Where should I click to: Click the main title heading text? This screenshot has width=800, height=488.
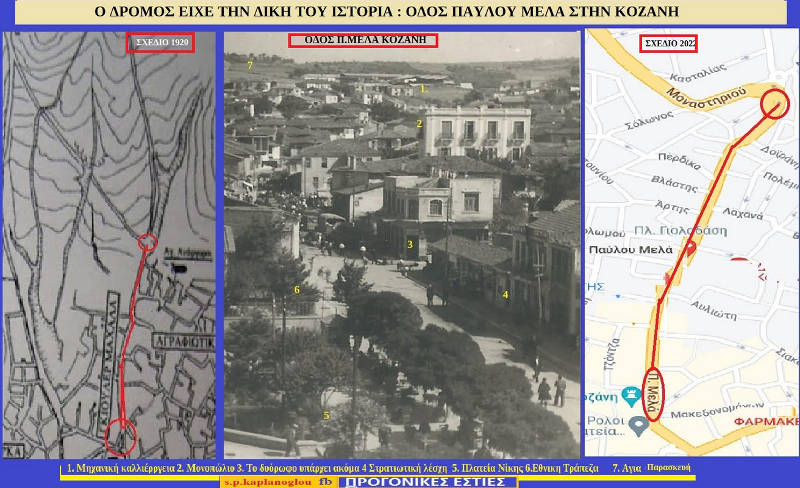[x=400, y=12]
